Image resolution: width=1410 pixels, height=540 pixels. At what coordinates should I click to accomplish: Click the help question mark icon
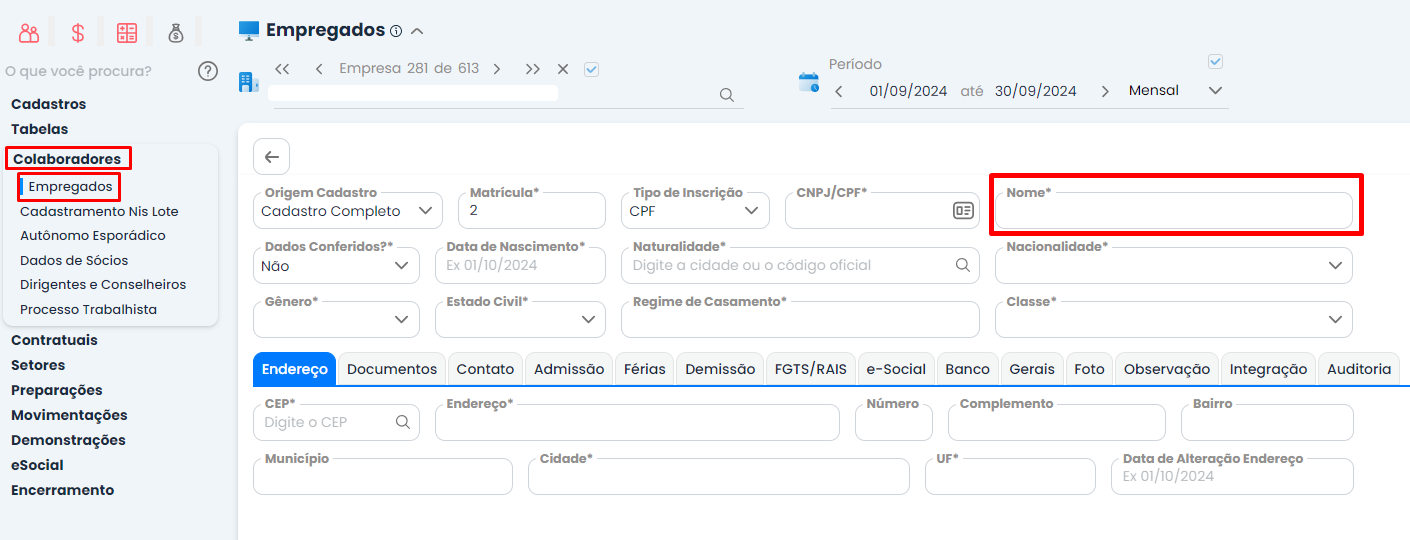pos(208,71)
